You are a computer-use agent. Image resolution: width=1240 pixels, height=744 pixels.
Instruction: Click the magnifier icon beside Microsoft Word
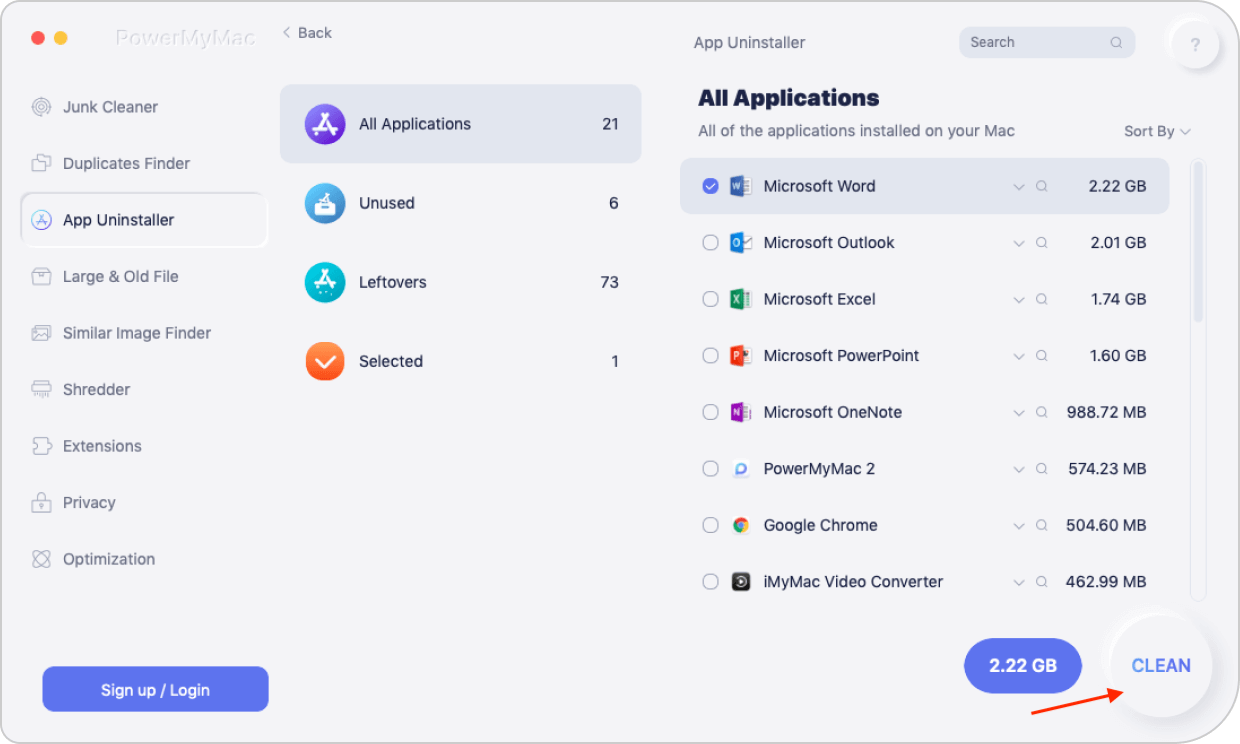tap(1042, 186)
